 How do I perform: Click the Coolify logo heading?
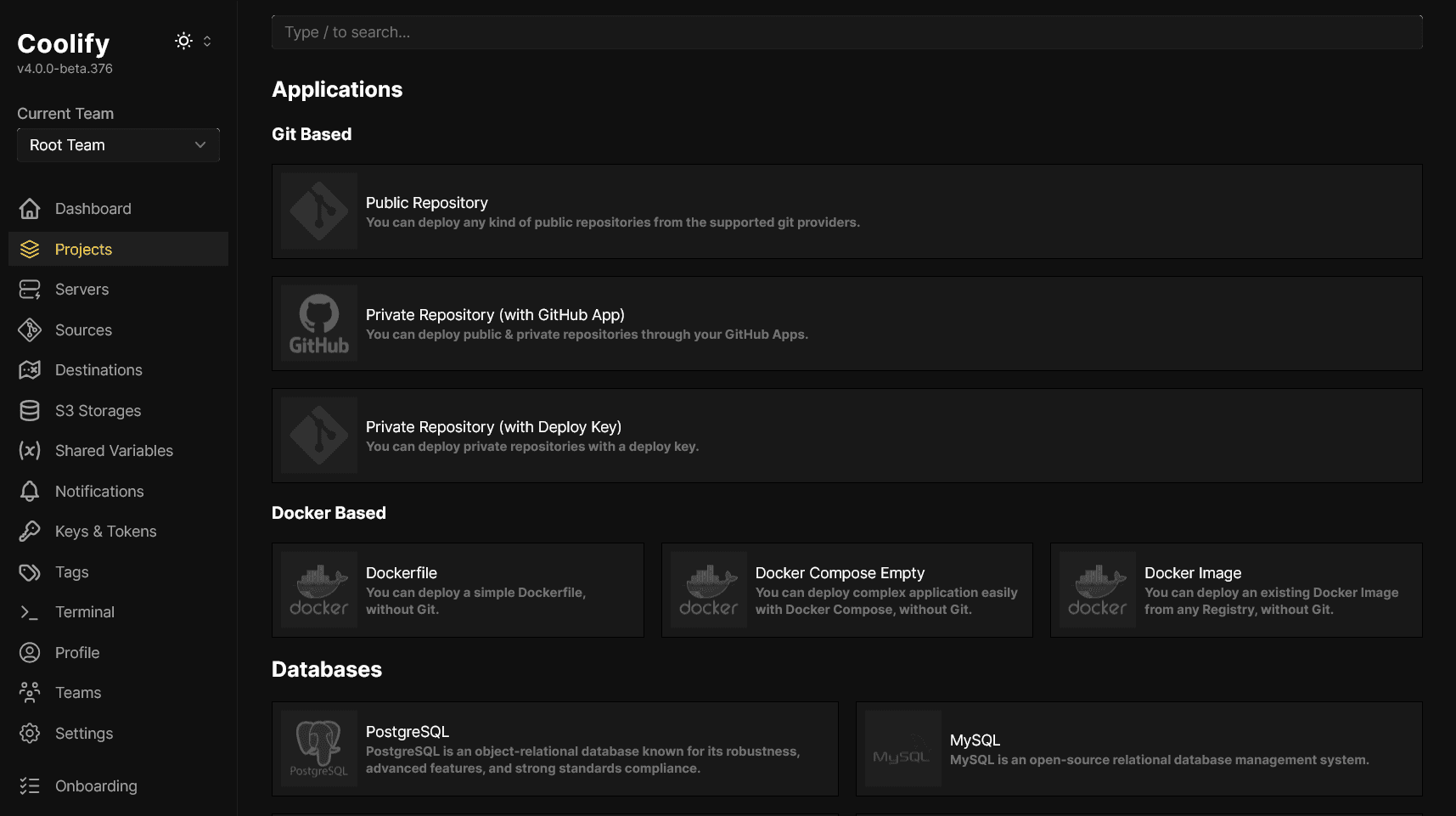tap(63, 42)
